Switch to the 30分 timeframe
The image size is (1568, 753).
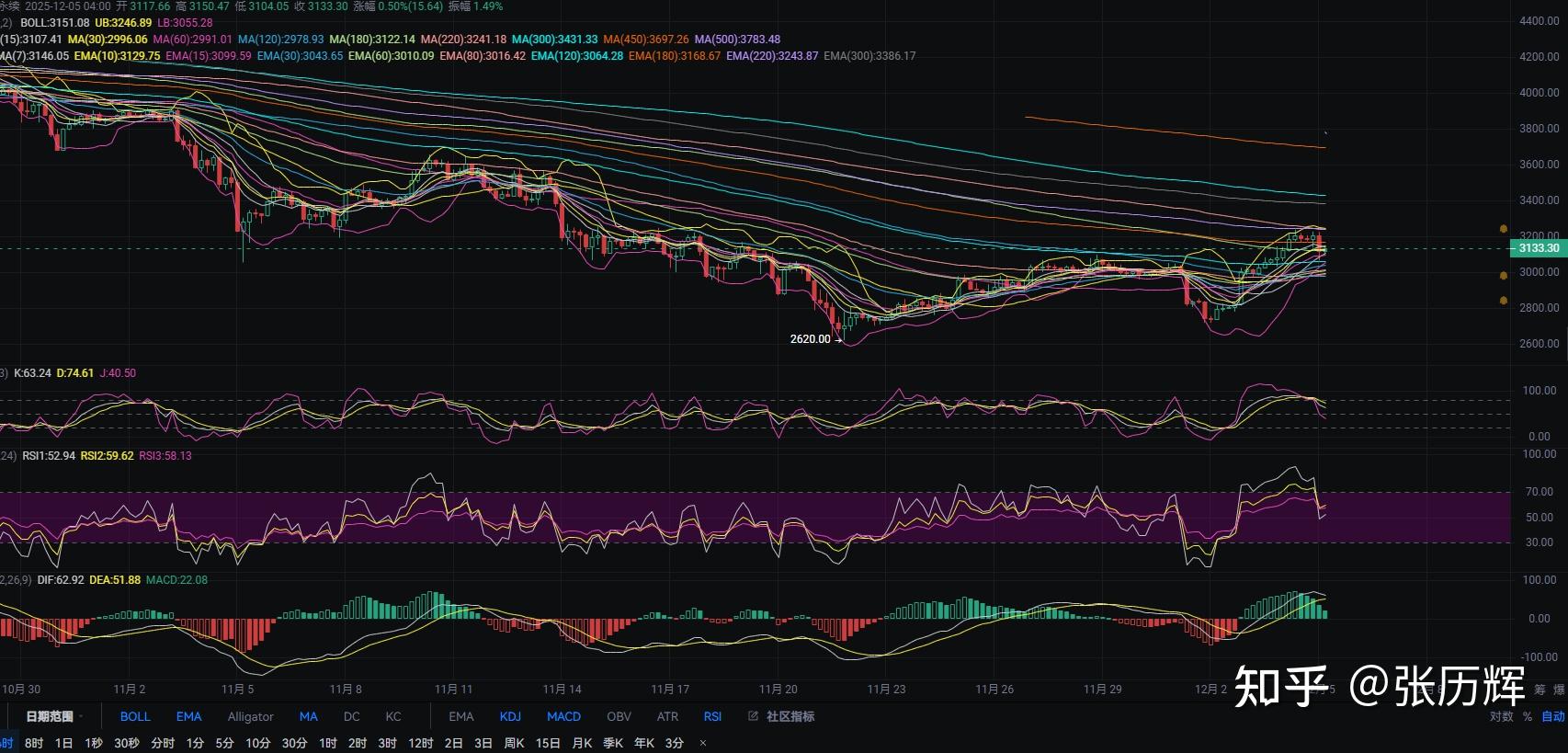[x=294, y=743]
